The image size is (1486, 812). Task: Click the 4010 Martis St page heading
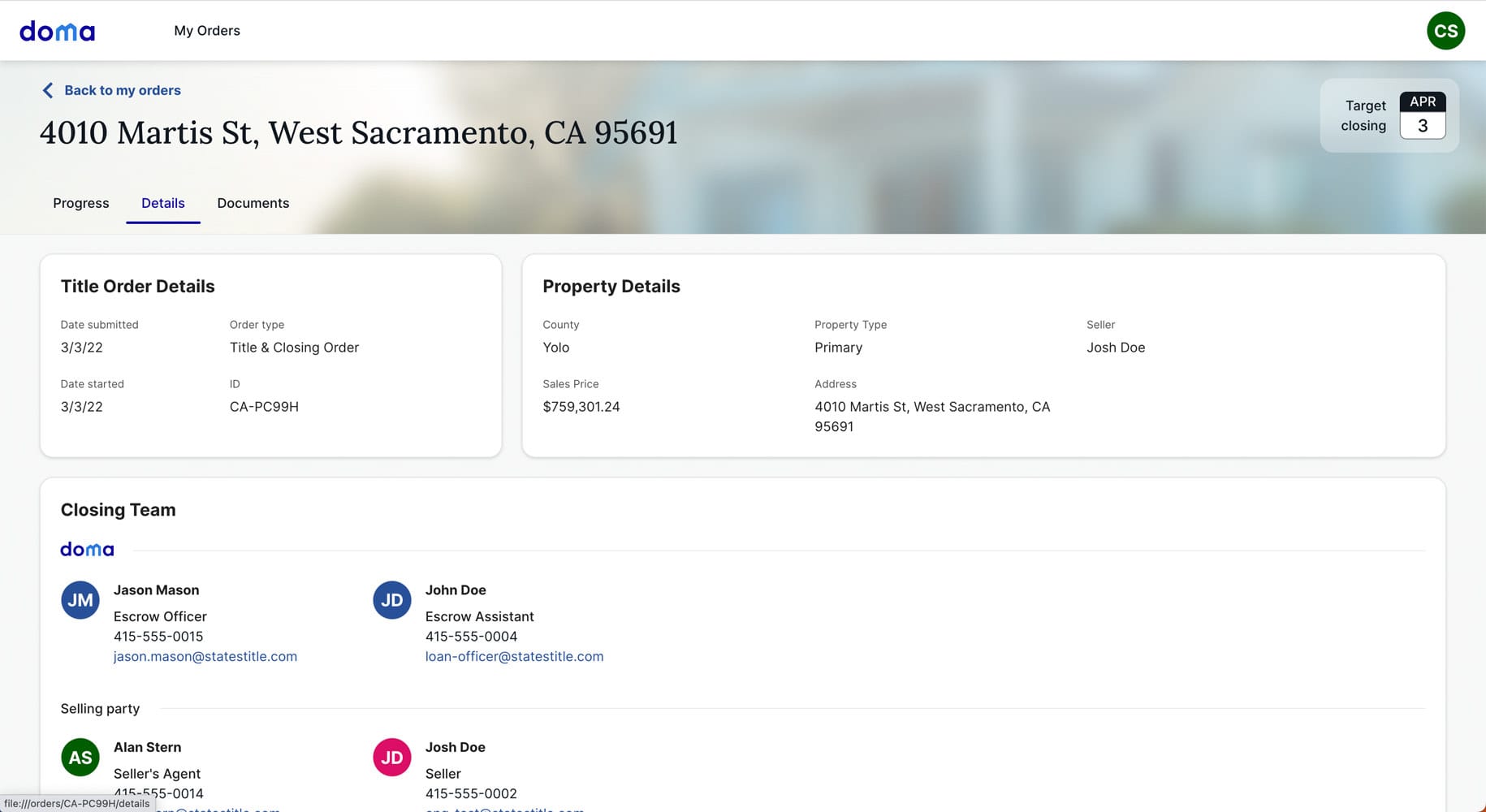pyautogui.click(x=358, y=132)
